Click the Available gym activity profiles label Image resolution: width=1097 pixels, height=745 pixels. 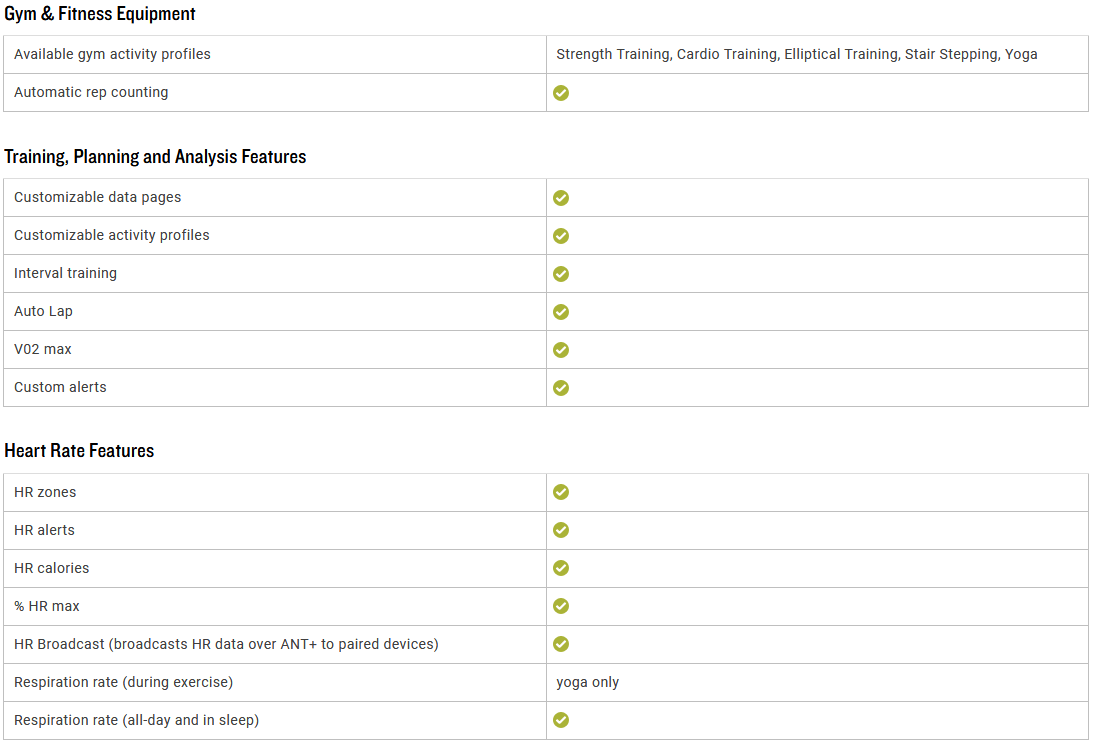(112, 54)
